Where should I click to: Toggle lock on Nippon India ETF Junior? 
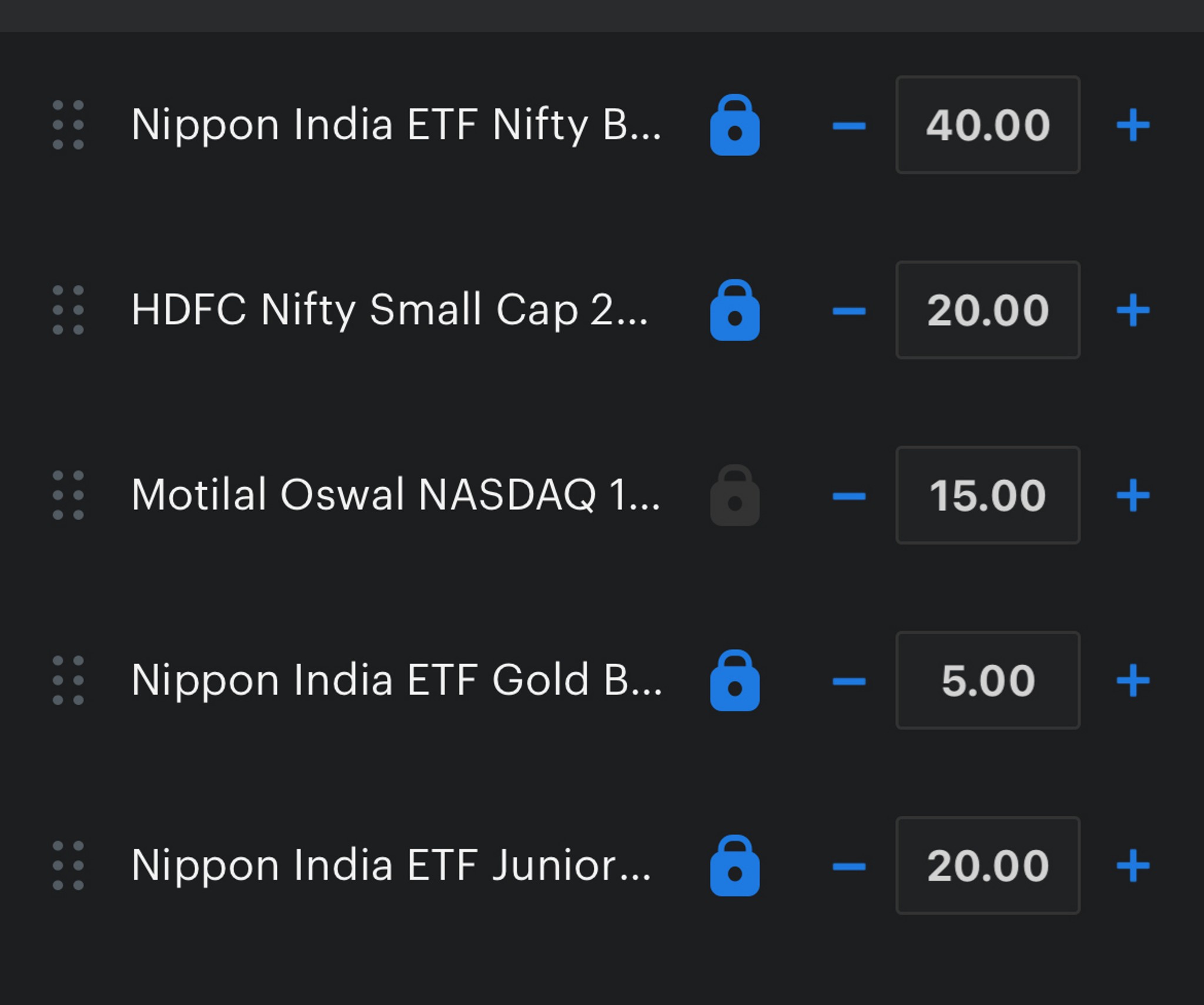tap(735, 865)
